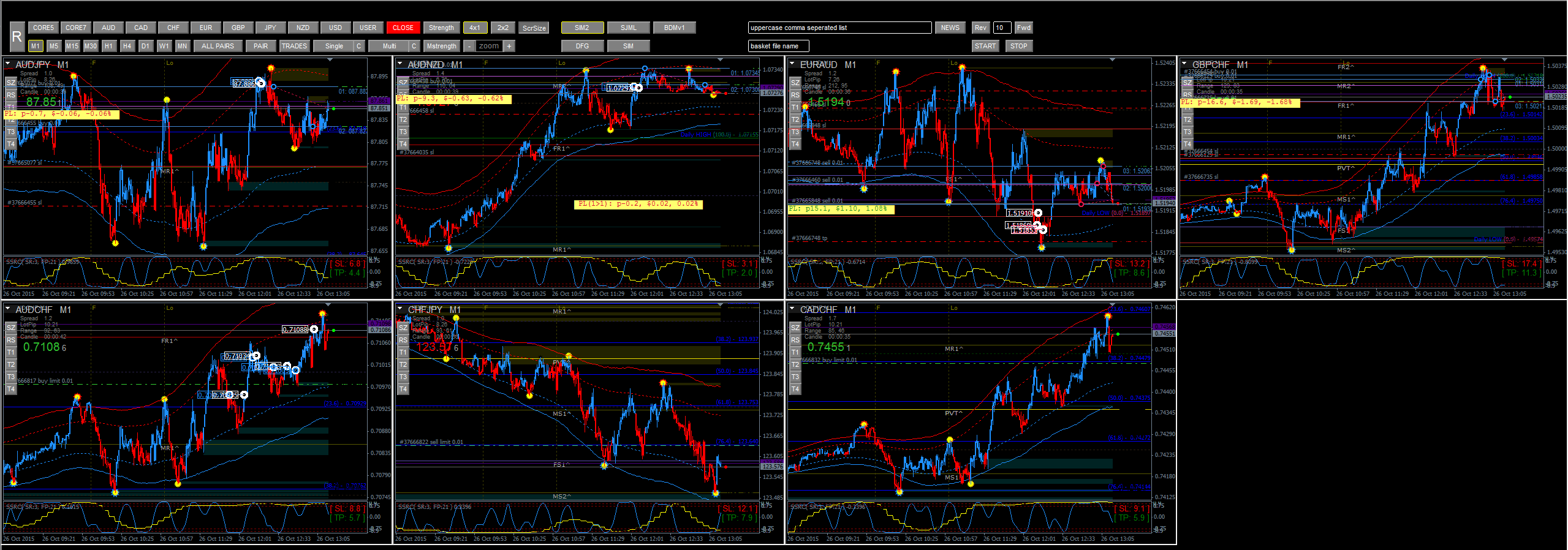Screen dimensions: 1568x550
Task: Click the Single button
Action: 333,46
